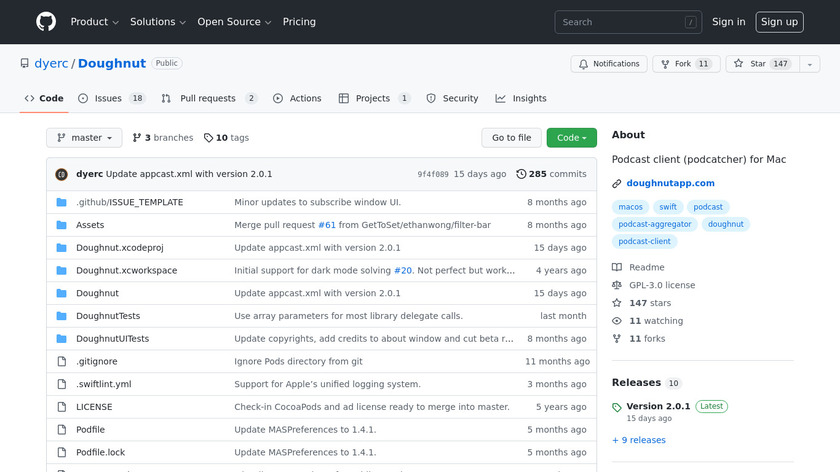
Task: Open the green Code dropdown
Action: click(571, 138)
